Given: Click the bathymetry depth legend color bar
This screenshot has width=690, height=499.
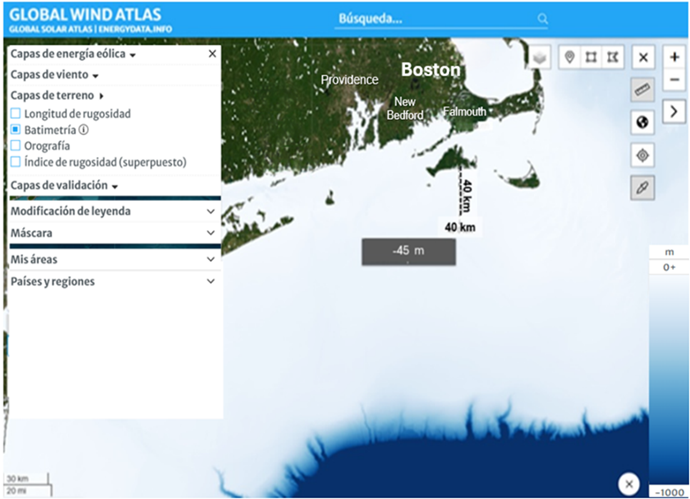Looking at the screenshot, I should pyautogui.click(x=667, y=380).
